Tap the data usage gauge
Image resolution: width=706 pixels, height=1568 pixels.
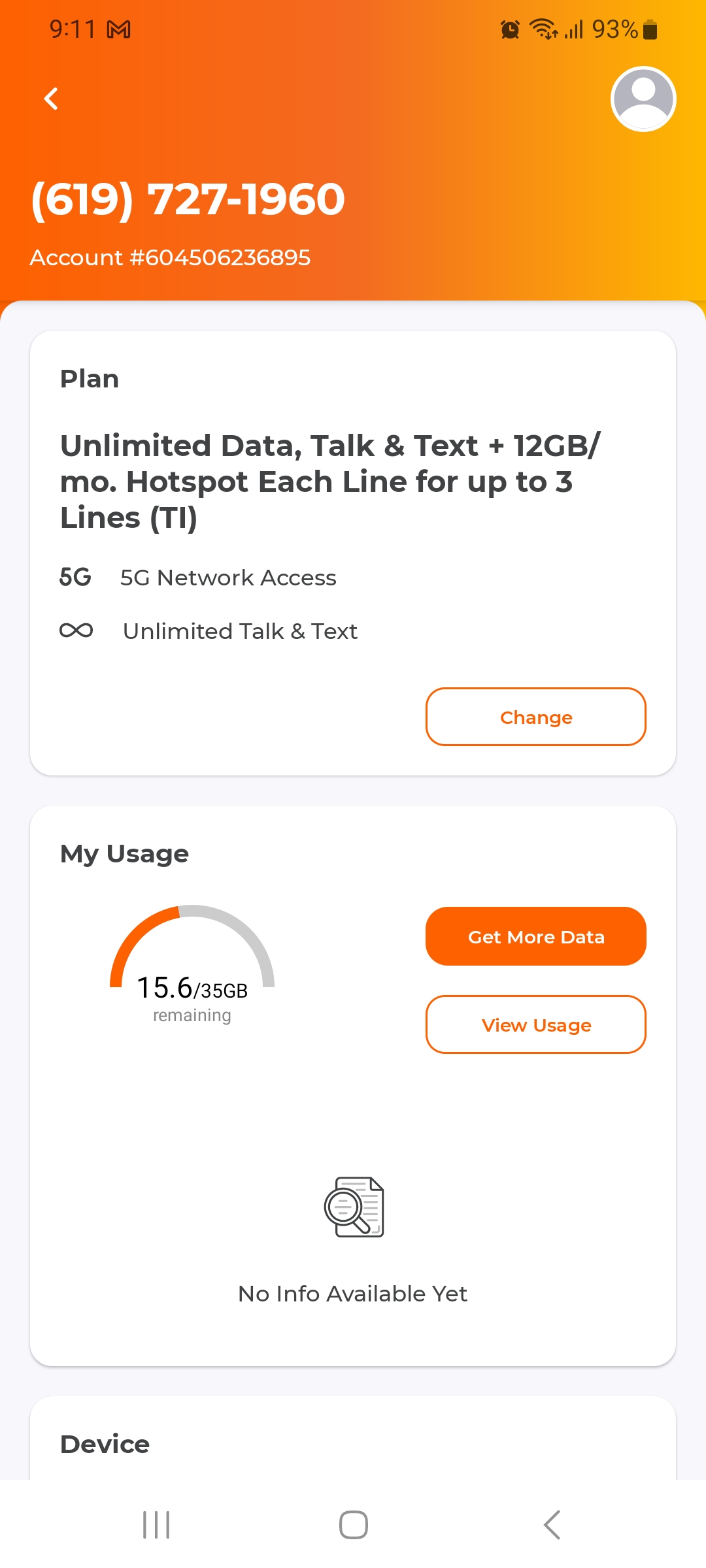(192, 960)
